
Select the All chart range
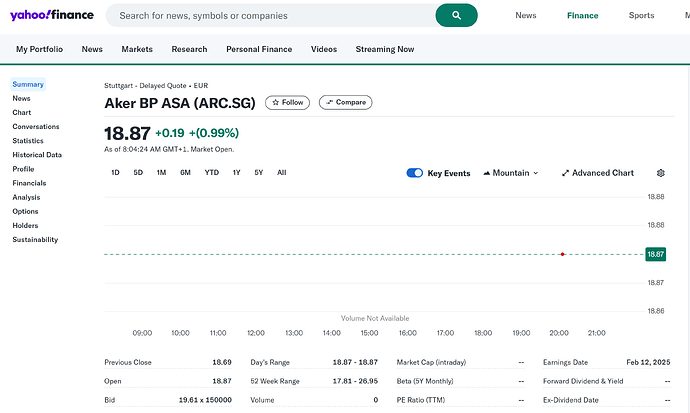pos(282,172)
